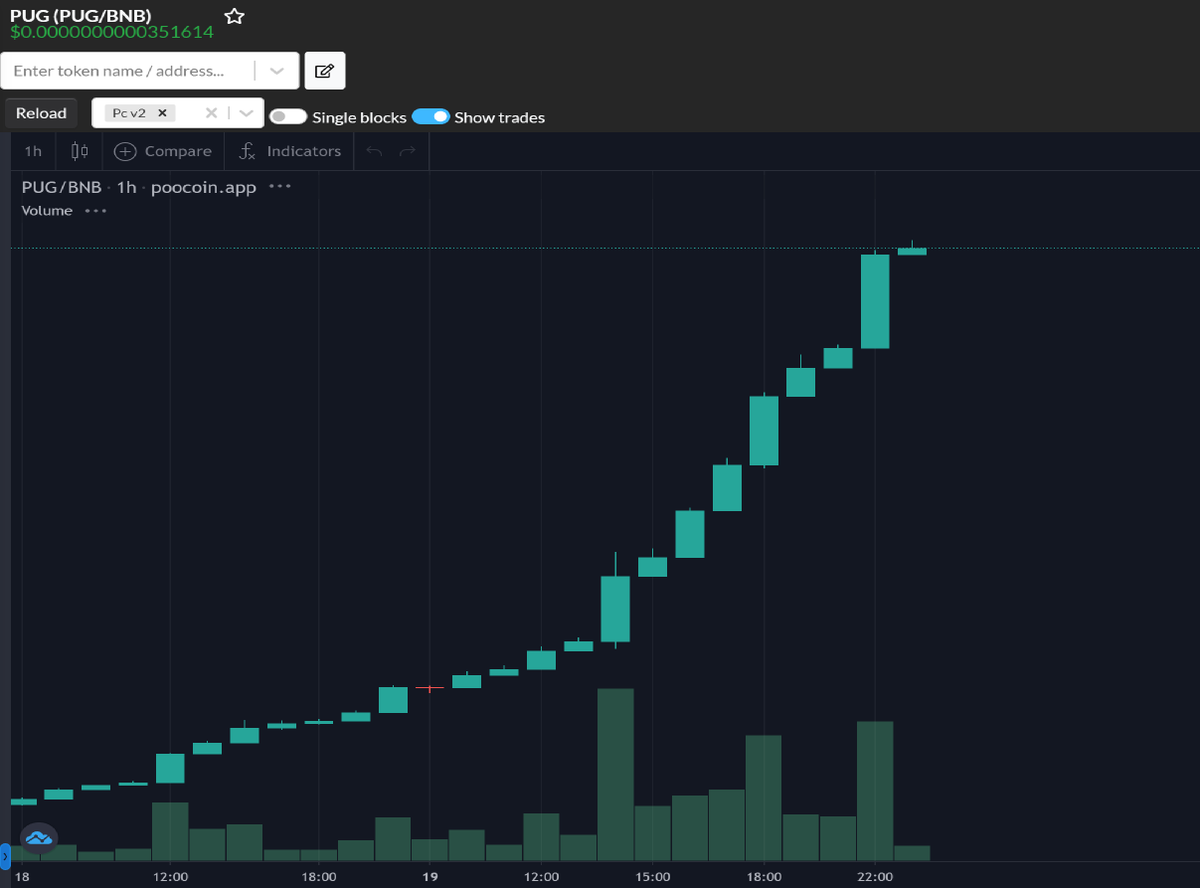Viewport: 1200px width, 888px height.
Task: Focus the token name / address field
Action: (127, 71)
